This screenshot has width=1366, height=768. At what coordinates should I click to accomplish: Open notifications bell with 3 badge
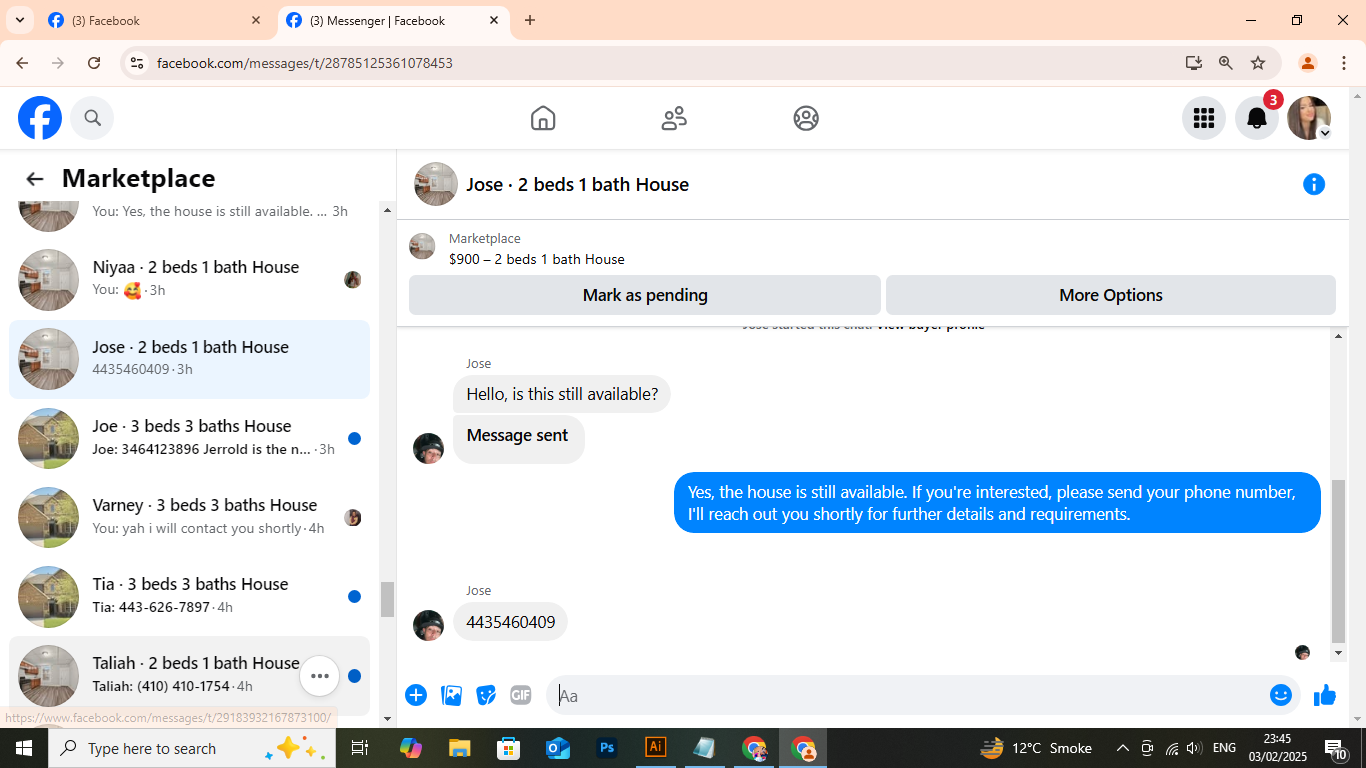(x=1257, y=118)
